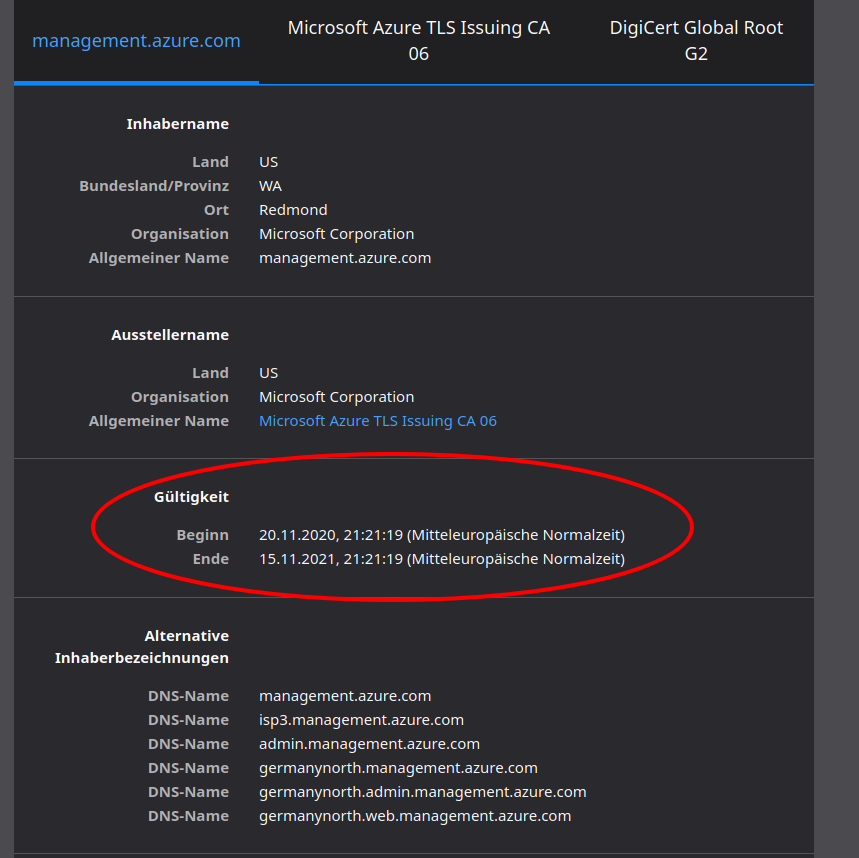The width and height of the screenshot is (859, 858).
Task: Click the validity end date 15.11.2021
Action: click(x=442, y=559)
